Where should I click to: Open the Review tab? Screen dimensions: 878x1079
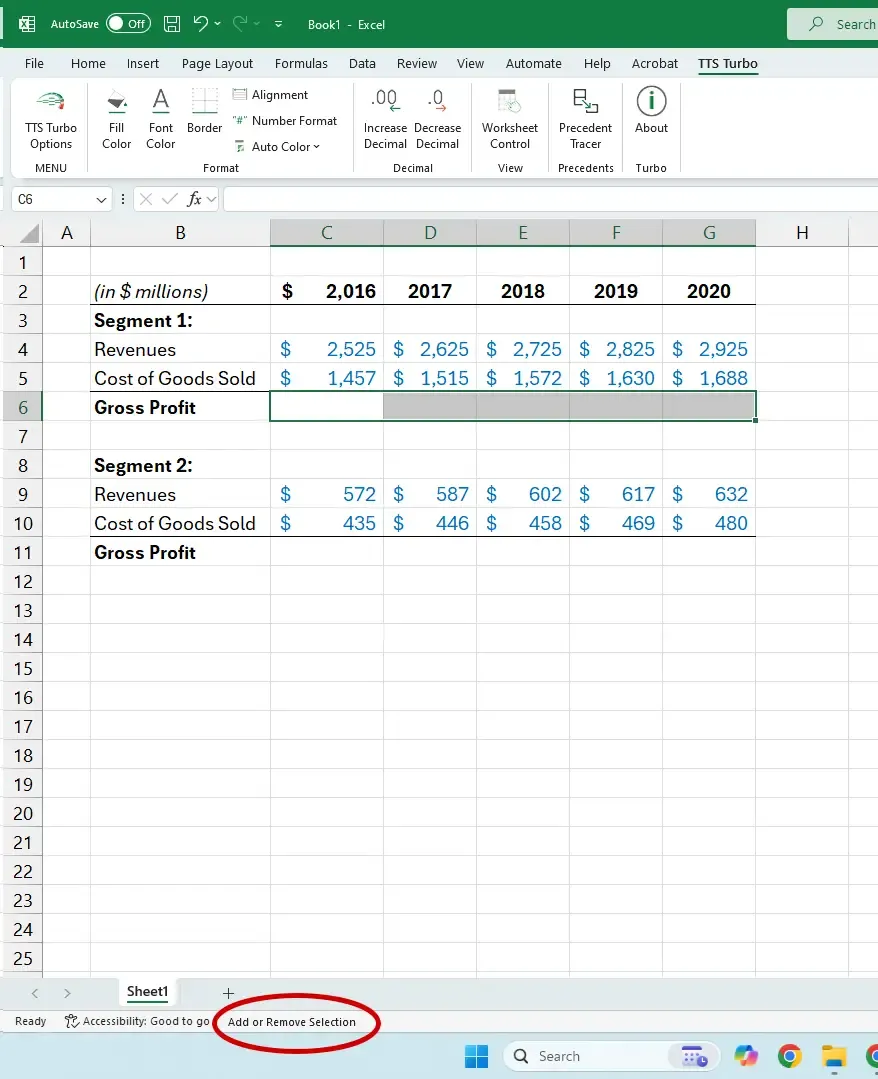[416, 63]
